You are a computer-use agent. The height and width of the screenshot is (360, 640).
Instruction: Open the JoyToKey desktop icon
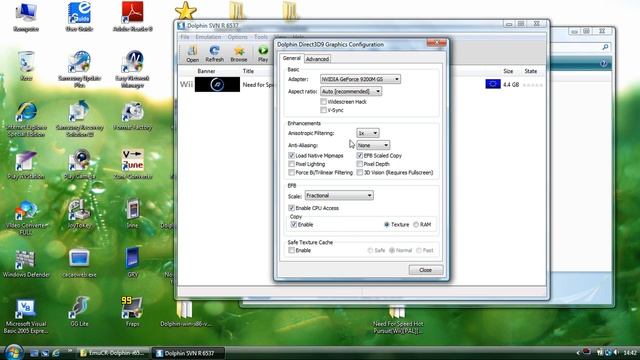(x=80, y=214)
